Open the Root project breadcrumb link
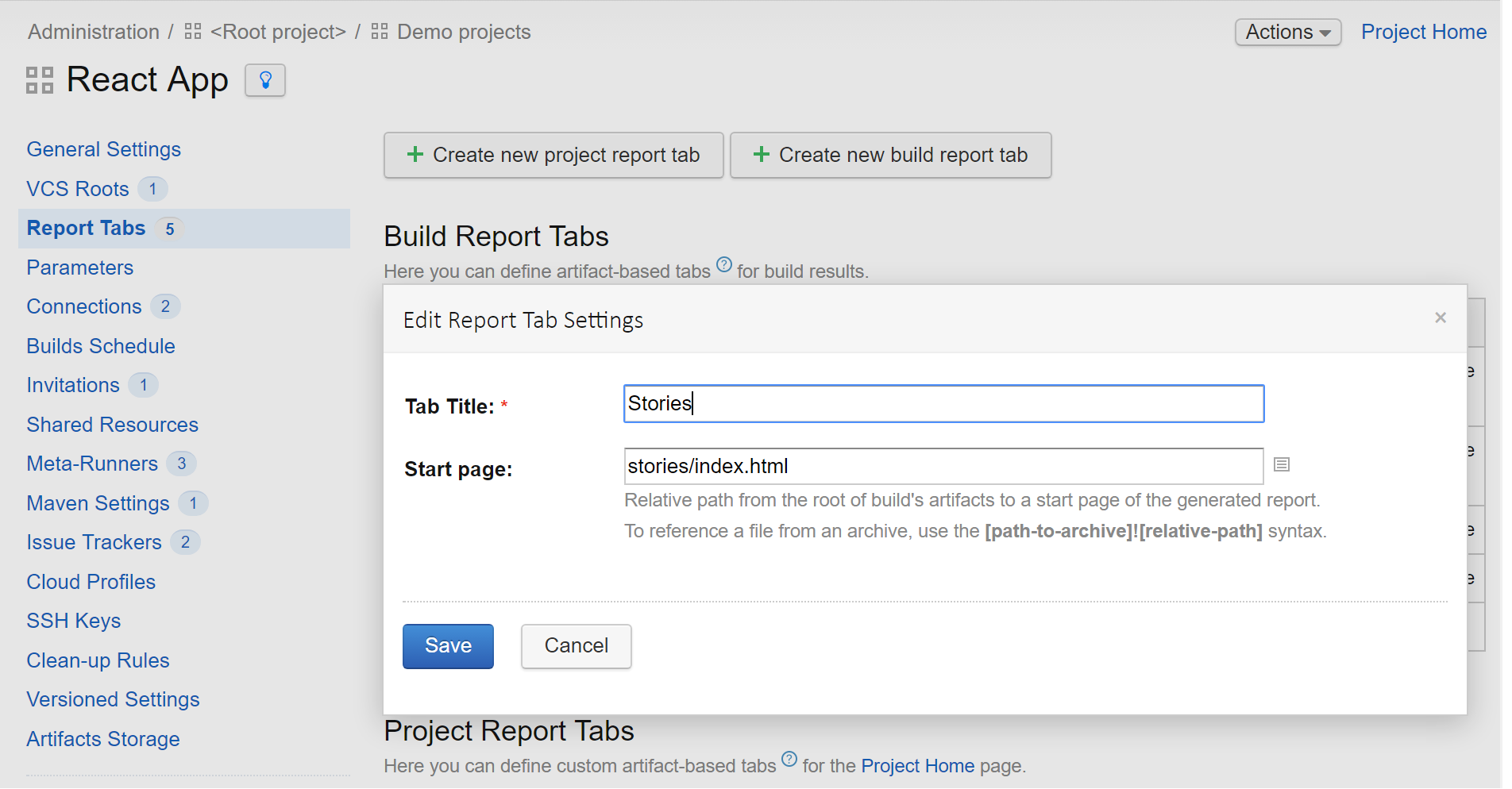 pos(278,32)
